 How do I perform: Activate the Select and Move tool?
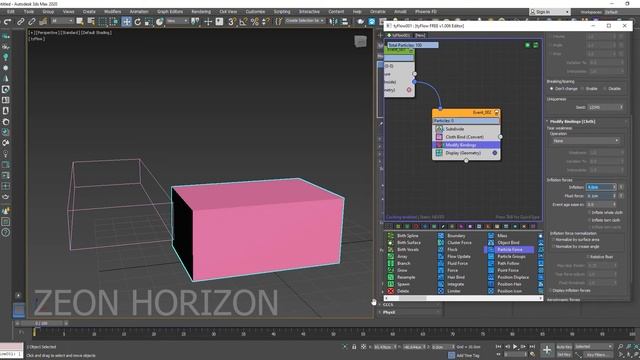click(x=126, y=22)
